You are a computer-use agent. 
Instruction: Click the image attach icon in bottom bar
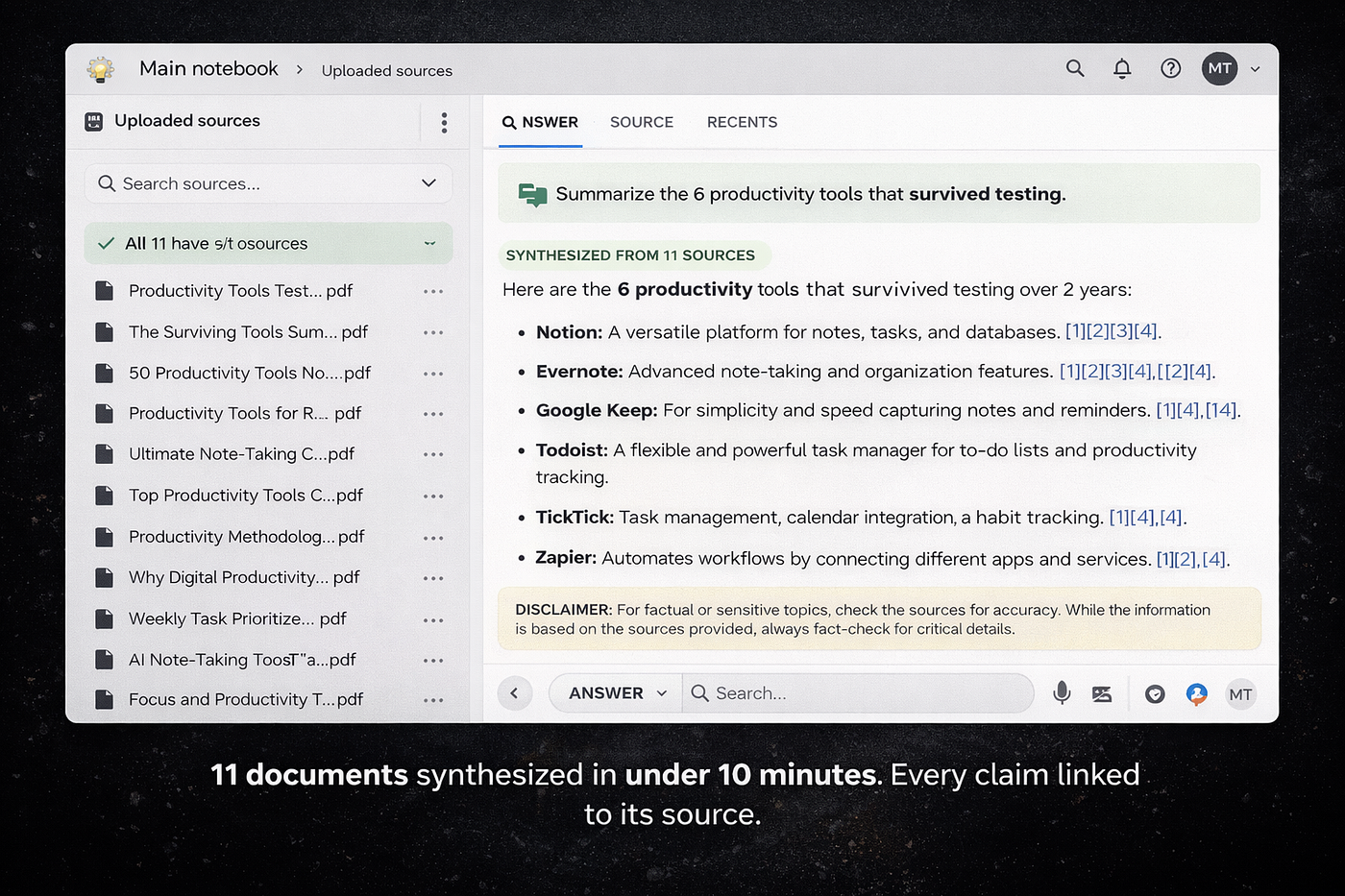[x=1102, y=694]
